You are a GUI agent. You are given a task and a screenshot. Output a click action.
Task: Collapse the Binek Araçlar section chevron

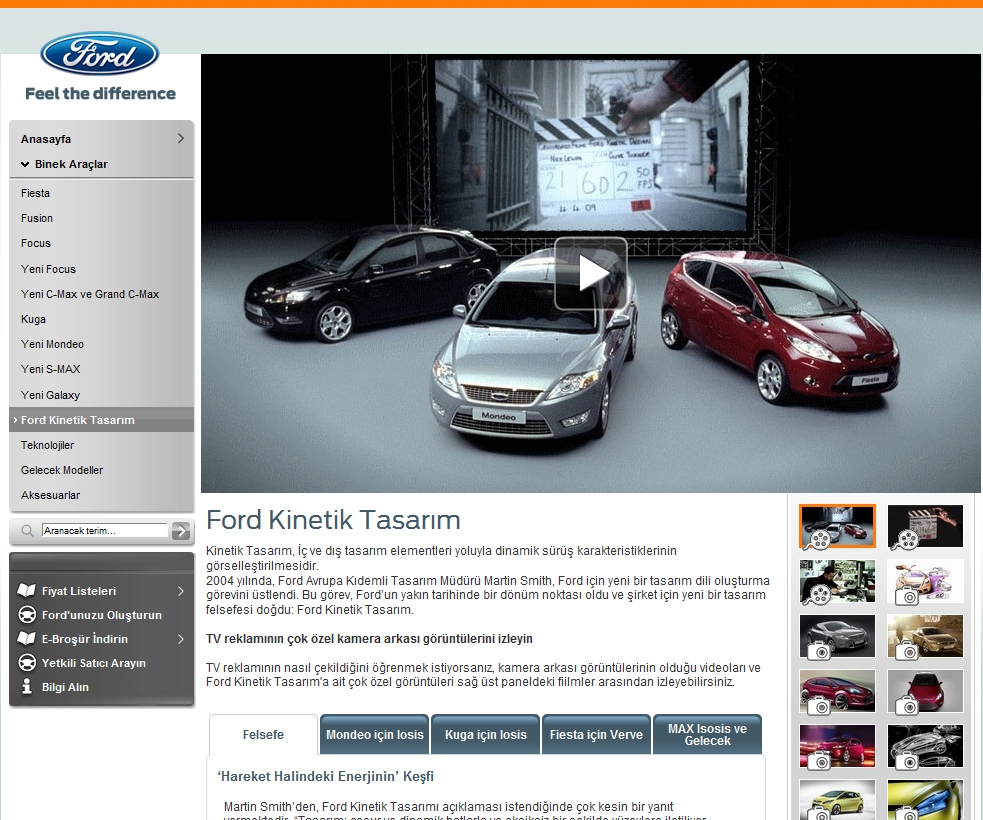coord(25,164)
